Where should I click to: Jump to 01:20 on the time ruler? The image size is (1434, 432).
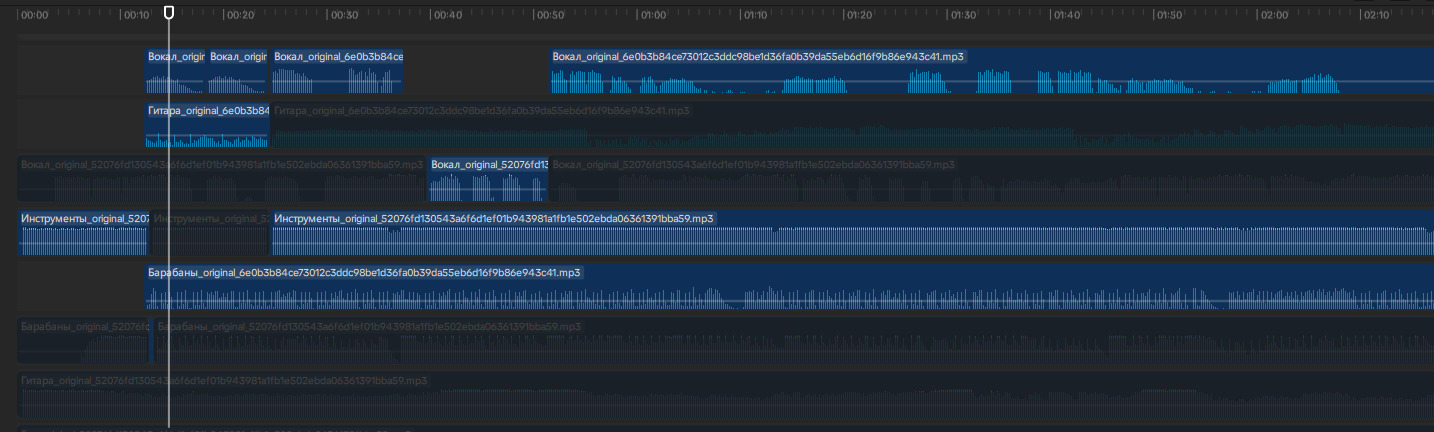859,16
